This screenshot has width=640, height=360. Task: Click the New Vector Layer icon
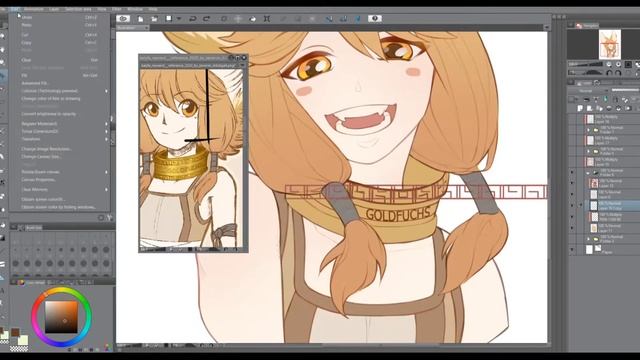point(589,108)
